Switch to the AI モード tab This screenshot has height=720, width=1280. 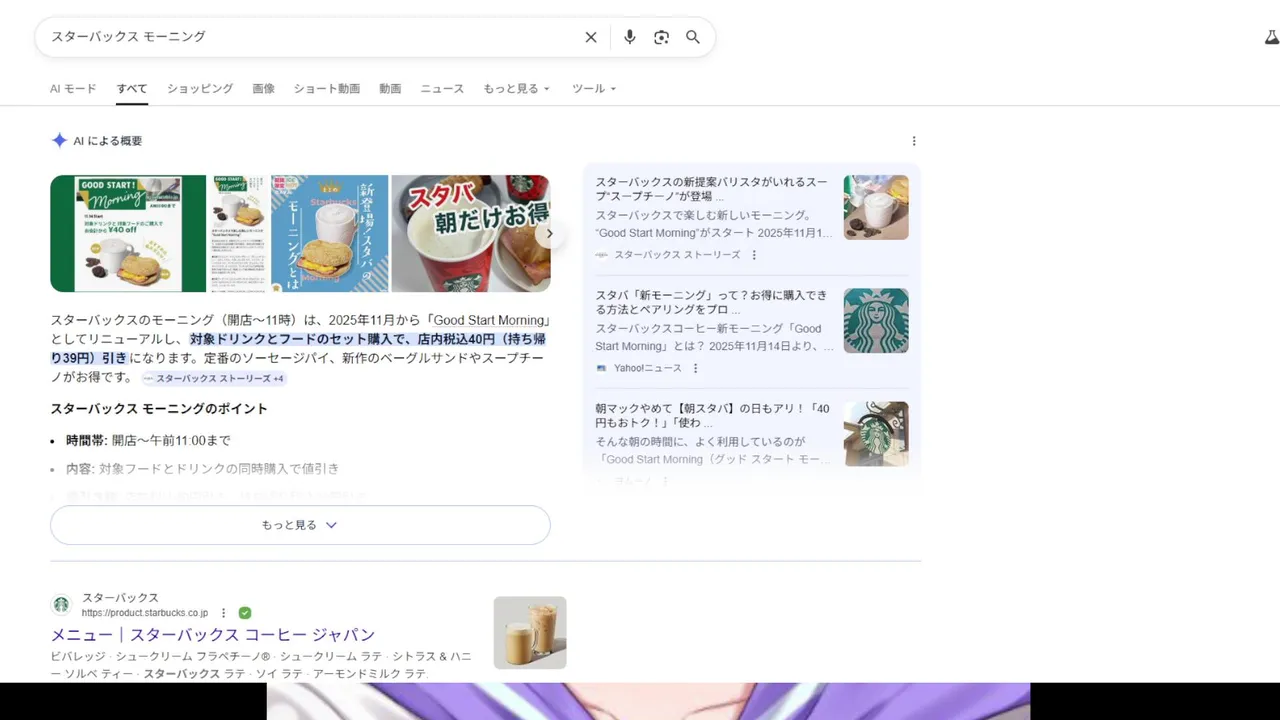pyautogui.click(x=73, y=88)
